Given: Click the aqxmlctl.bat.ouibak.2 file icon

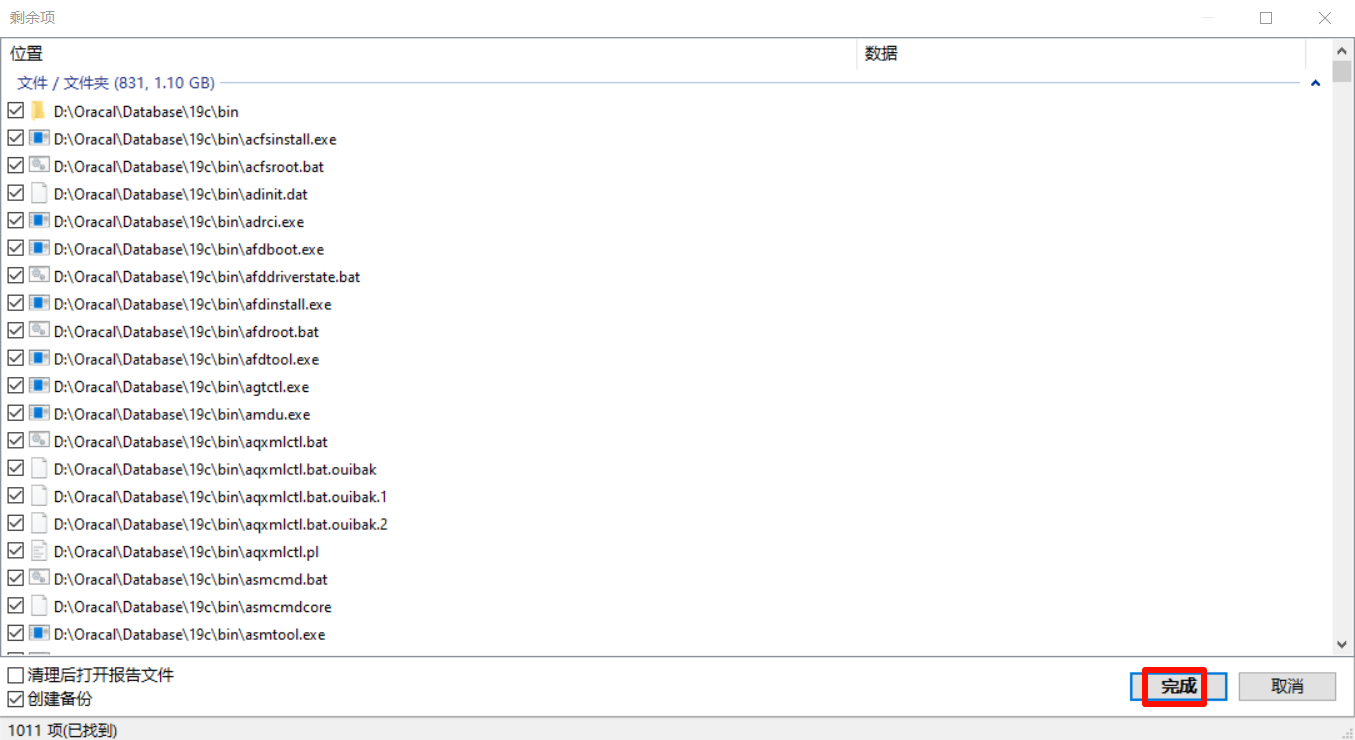Looking at the screenshot, I should tap(39, 523).
